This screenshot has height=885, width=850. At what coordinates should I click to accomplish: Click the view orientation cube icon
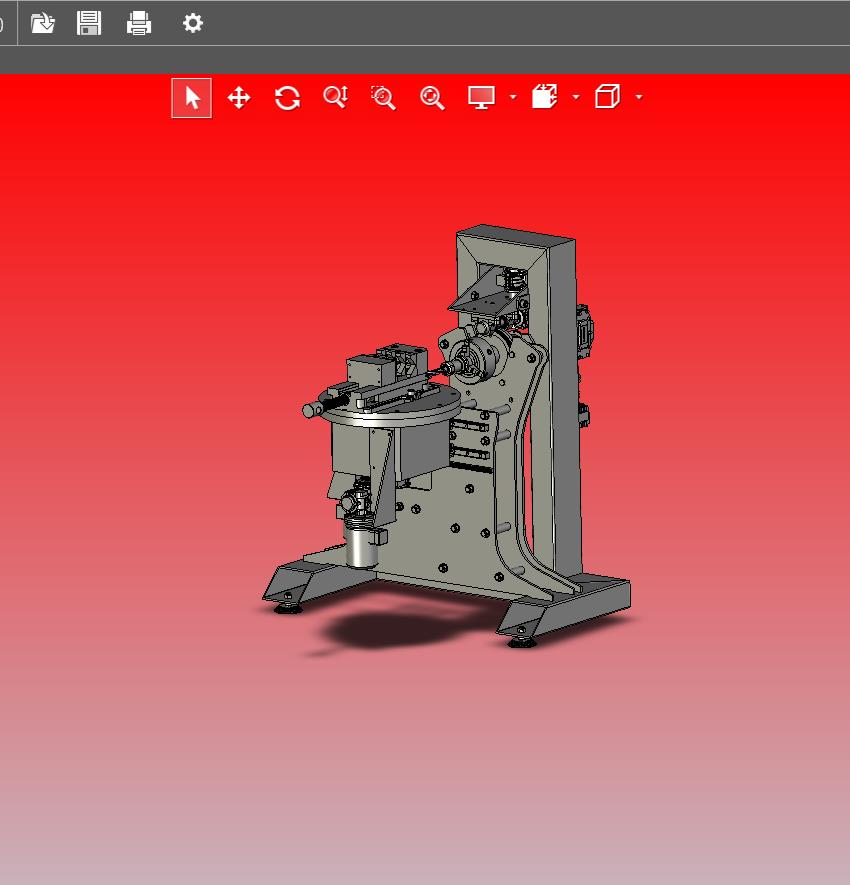[607, 97]
